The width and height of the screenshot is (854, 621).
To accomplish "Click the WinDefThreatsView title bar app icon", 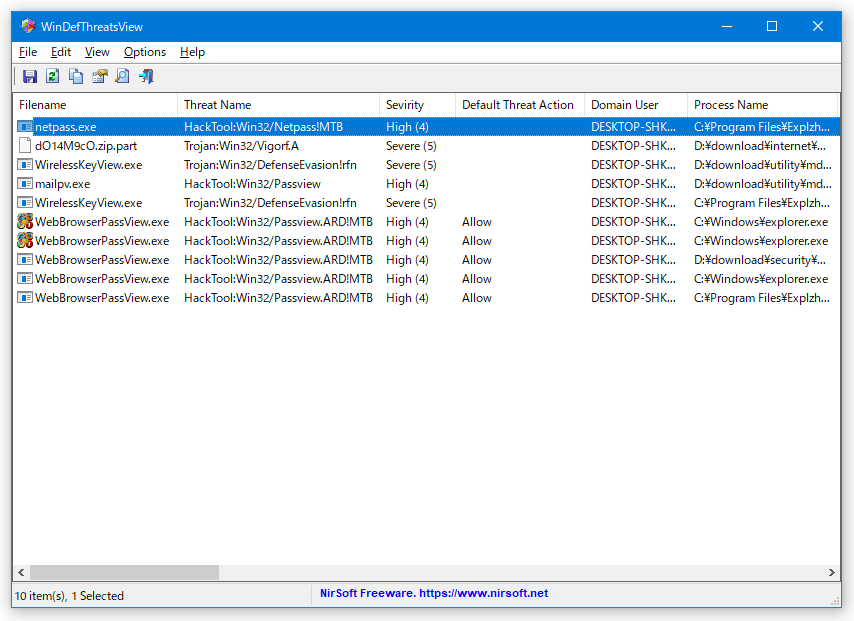I will coord(28,26).
